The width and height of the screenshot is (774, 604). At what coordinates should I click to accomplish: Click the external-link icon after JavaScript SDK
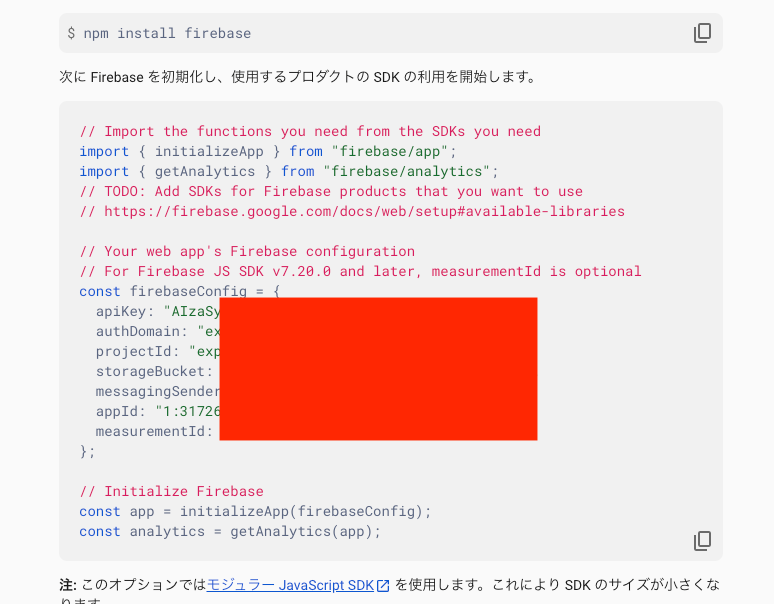point(383,586)
